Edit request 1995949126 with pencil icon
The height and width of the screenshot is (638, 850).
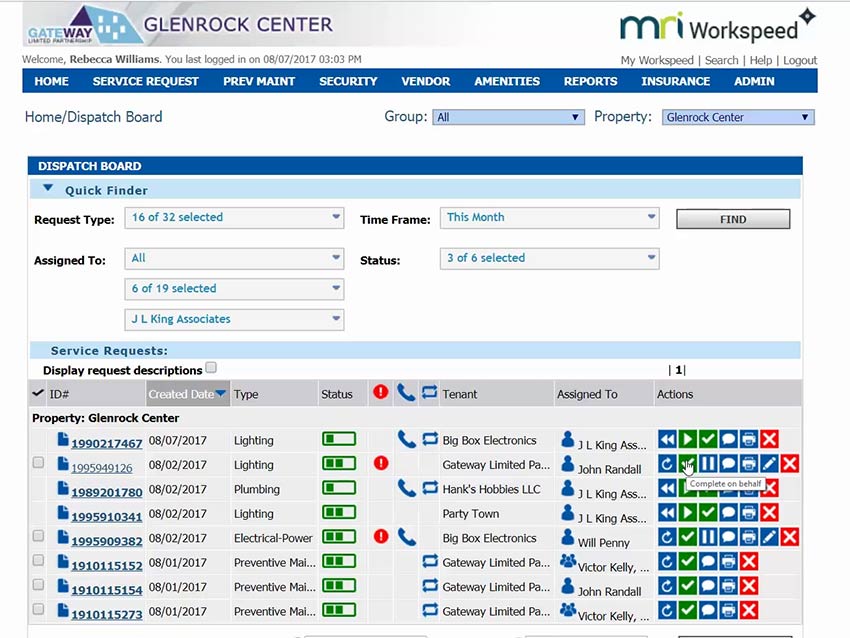pyautogui.click(x=769, y=463)
